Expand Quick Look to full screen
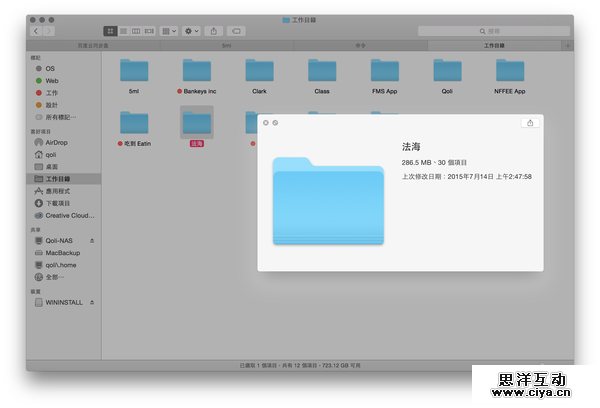This screenshot has height=408, width=600. 275,123
